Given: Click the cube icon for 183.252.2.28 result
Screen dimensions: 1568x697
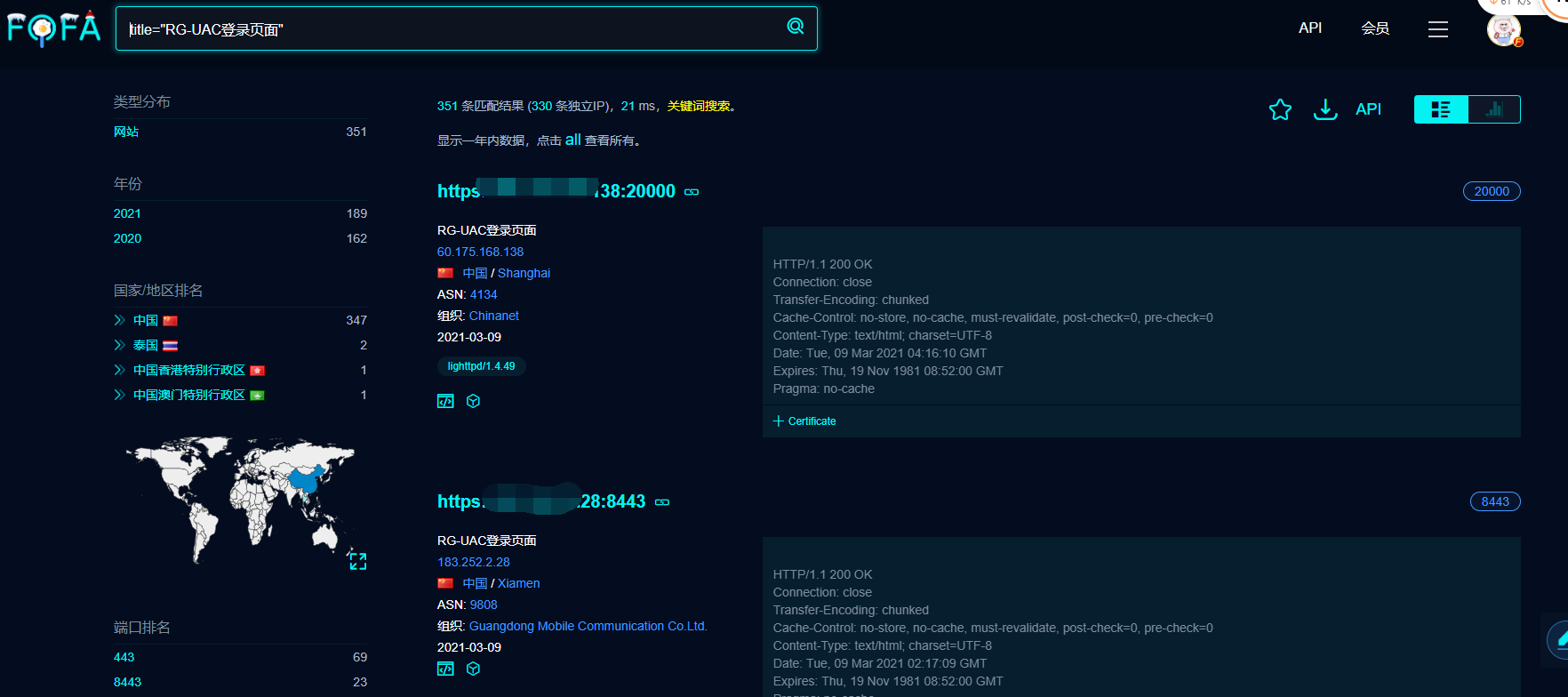Looking at the screenshot, I should pos(473,669).
